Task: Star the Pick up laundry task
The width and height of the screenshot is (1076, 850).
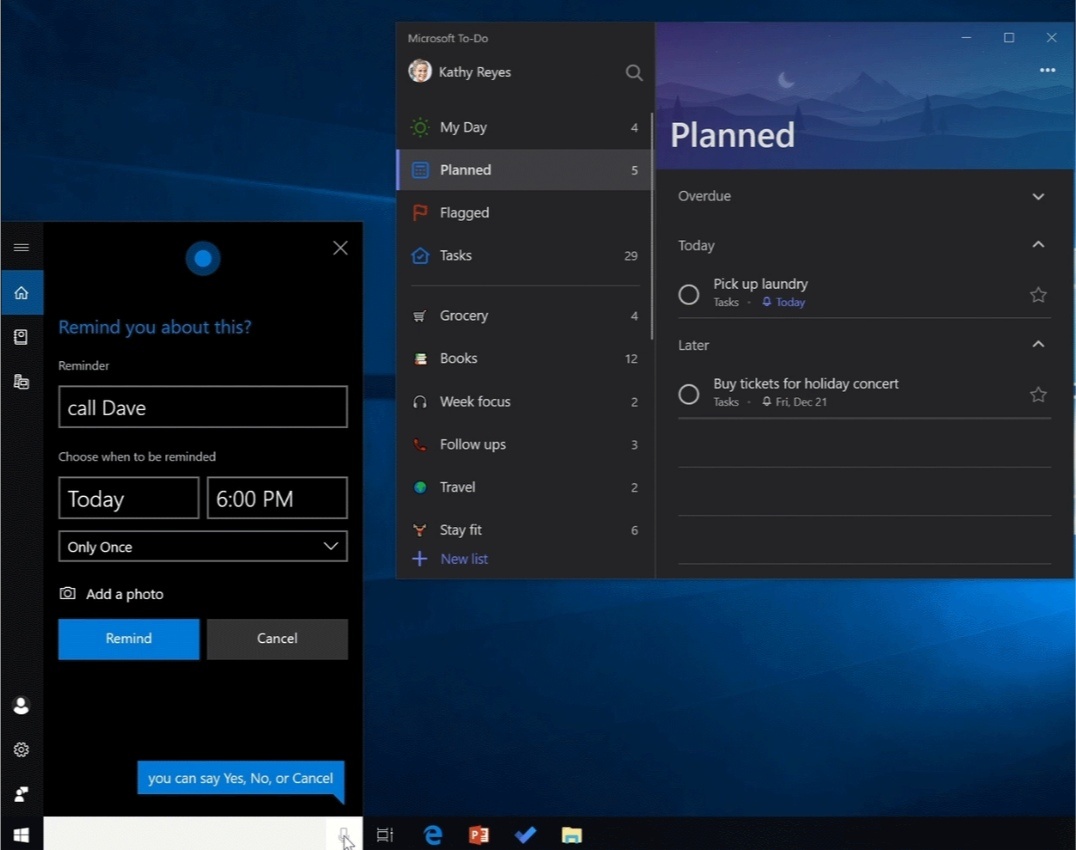Action: click(1038, 295)
